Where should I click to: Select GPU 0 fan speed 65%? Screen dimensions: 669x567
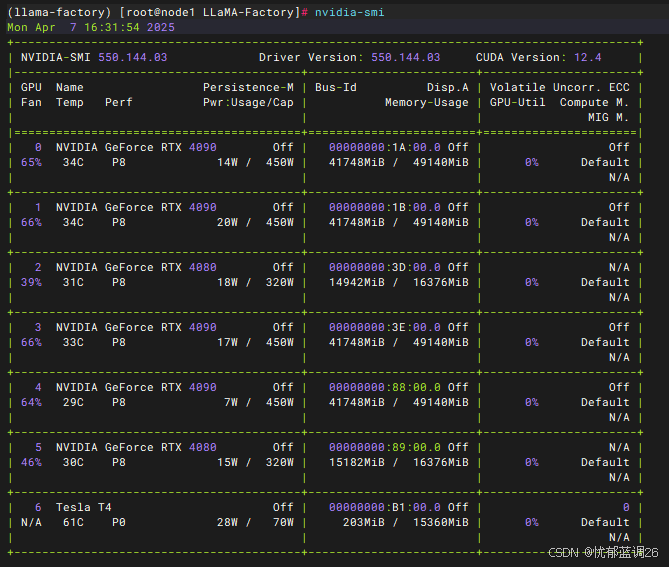point(32,163)
